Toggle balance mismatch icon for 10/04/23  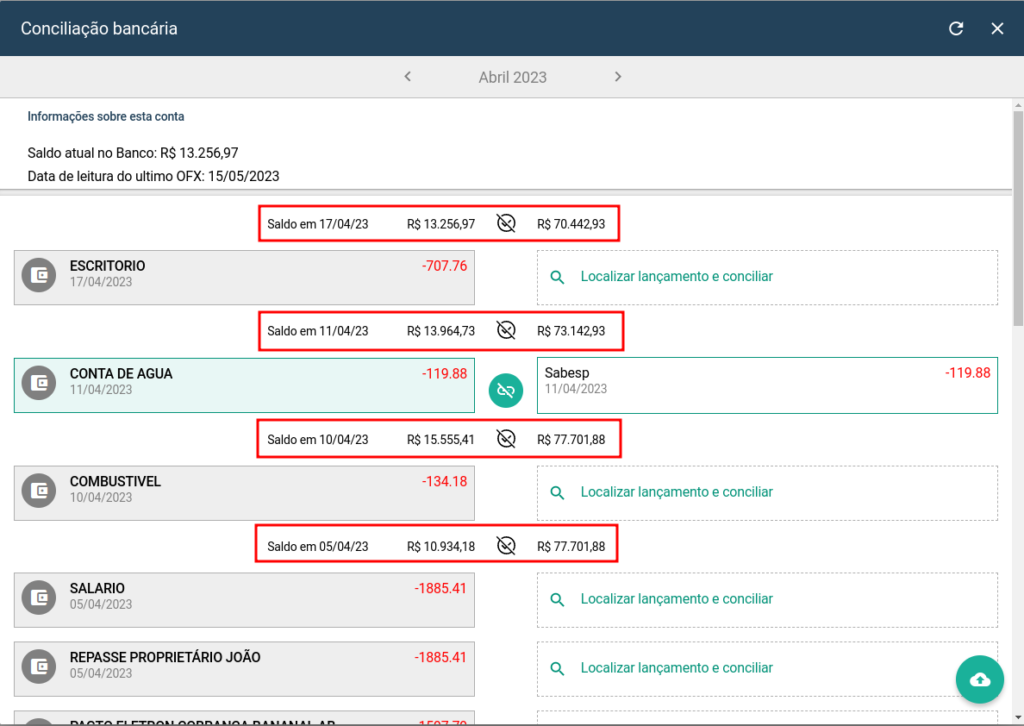(x=506, y=439)
